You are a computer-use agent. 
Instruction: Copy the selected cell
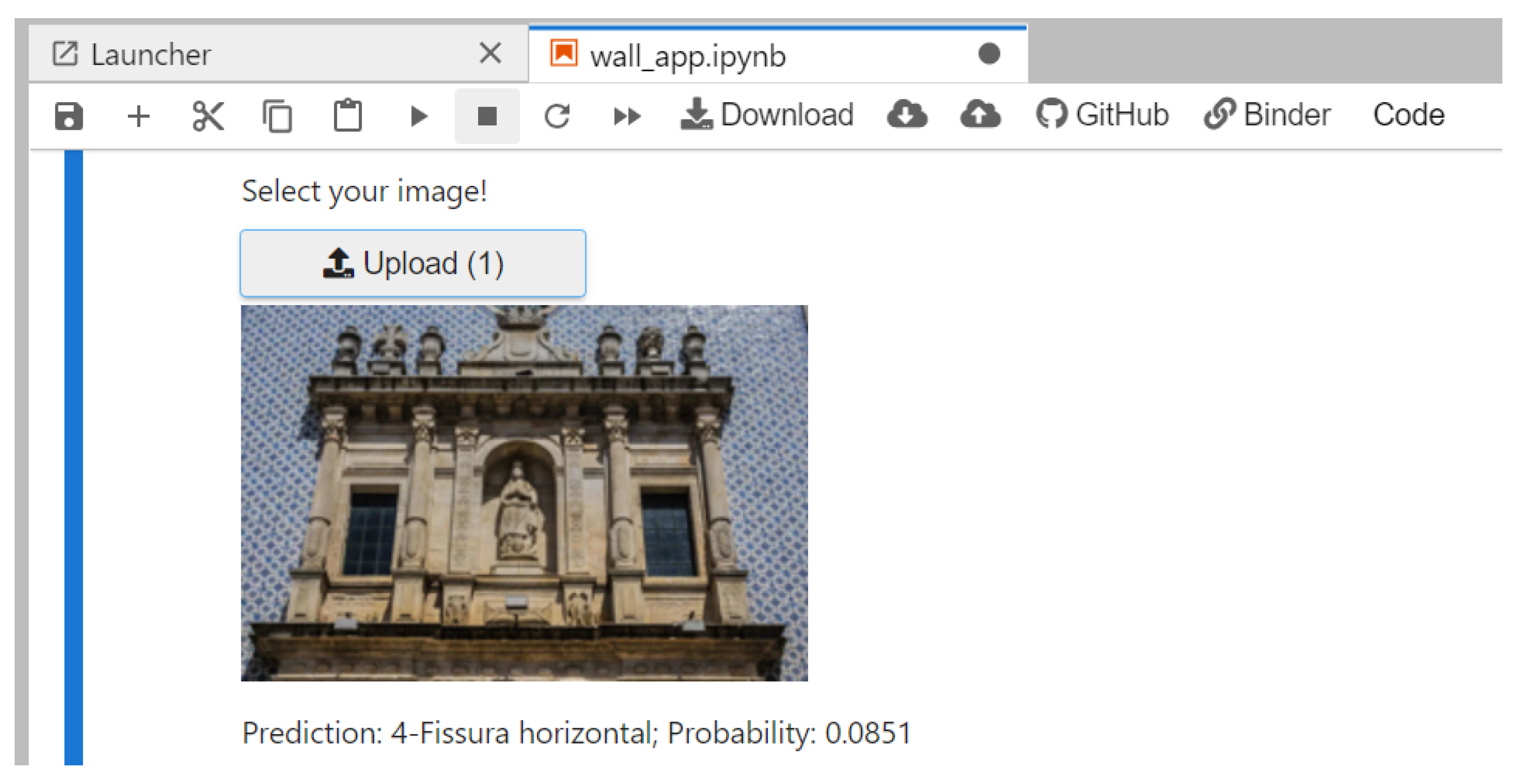(x=278, y=116)
